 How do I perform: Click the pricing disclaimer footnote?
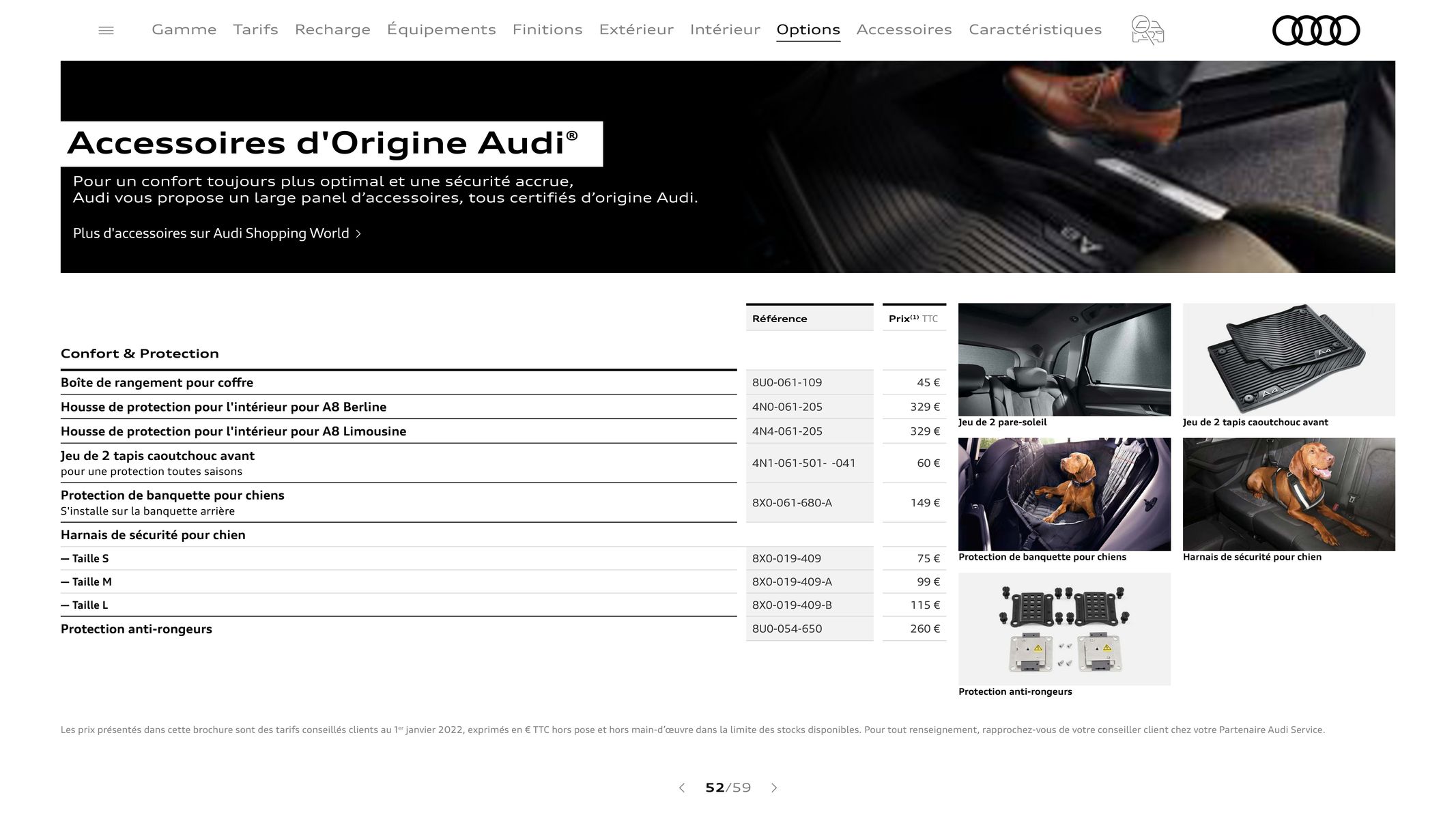pos(692,730)
